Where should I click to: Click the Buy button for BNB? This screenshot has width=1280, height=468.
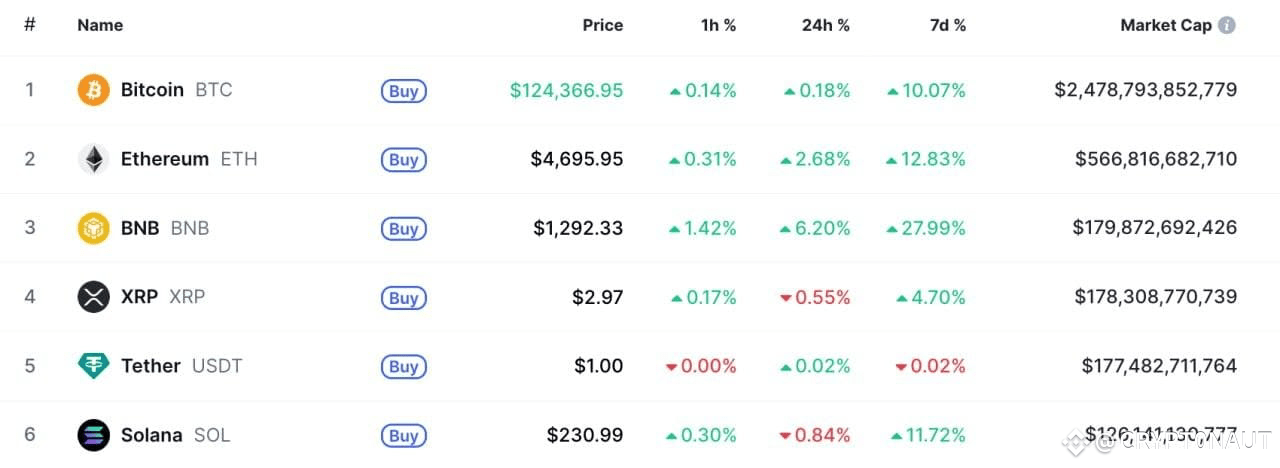(404, 229)
